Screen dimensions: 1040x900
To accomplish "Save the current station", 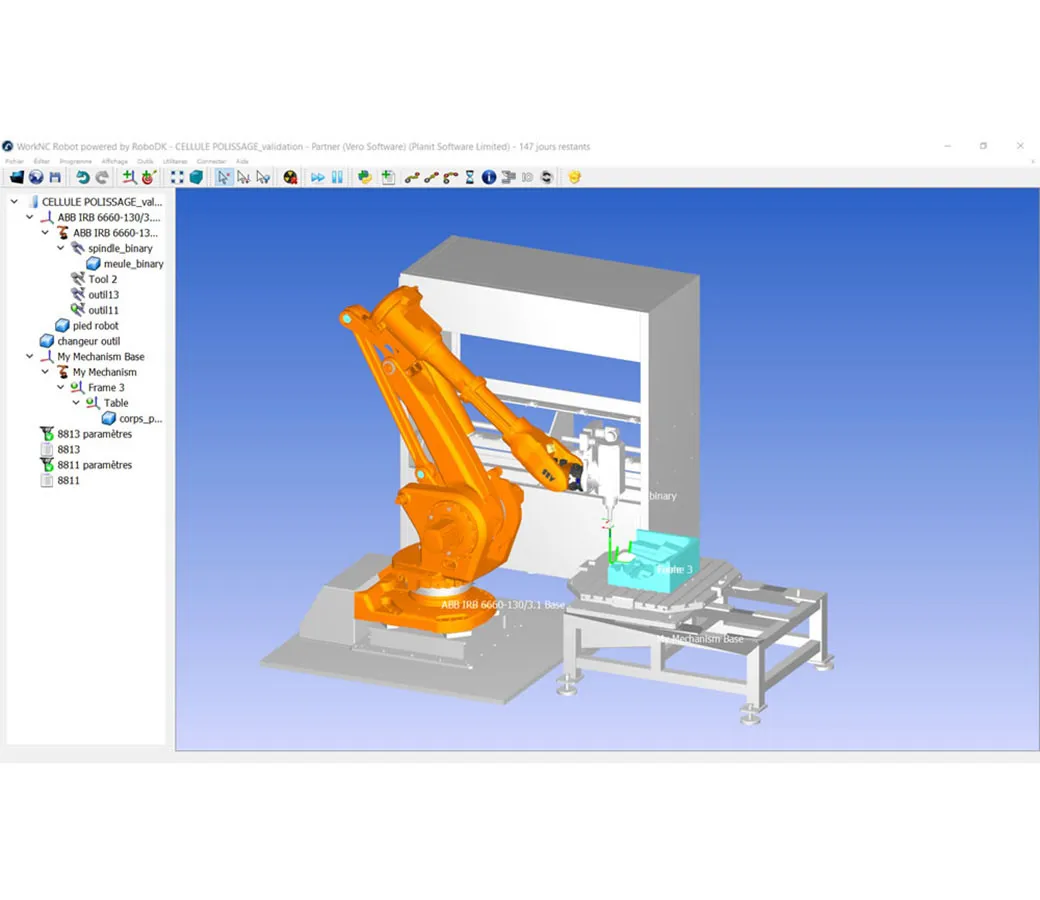I will 55,177.
